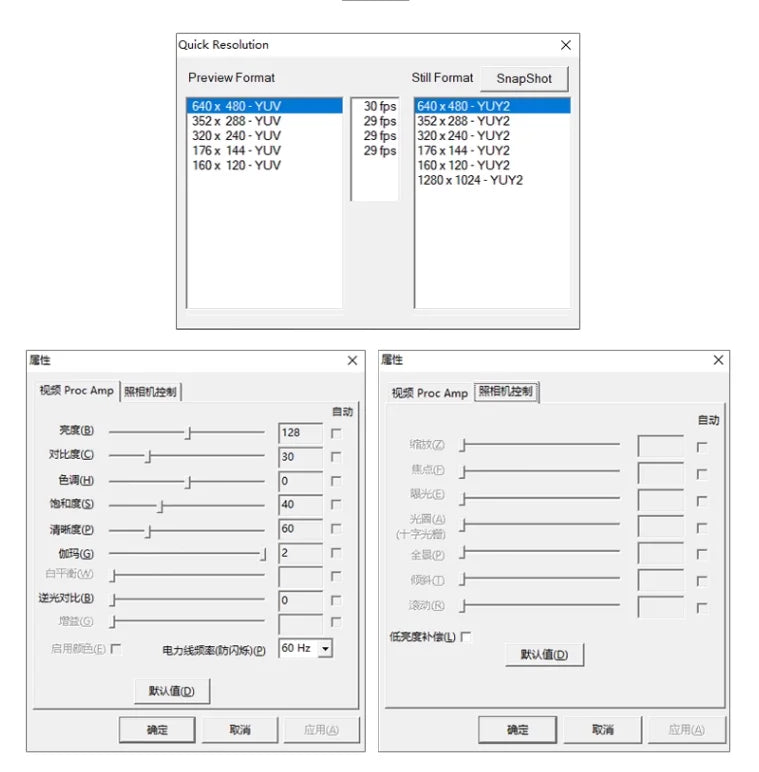This screenshot has height=772, width=759.
Task: Edit sharpness value field showing 60
Action: tap(300, 529)
